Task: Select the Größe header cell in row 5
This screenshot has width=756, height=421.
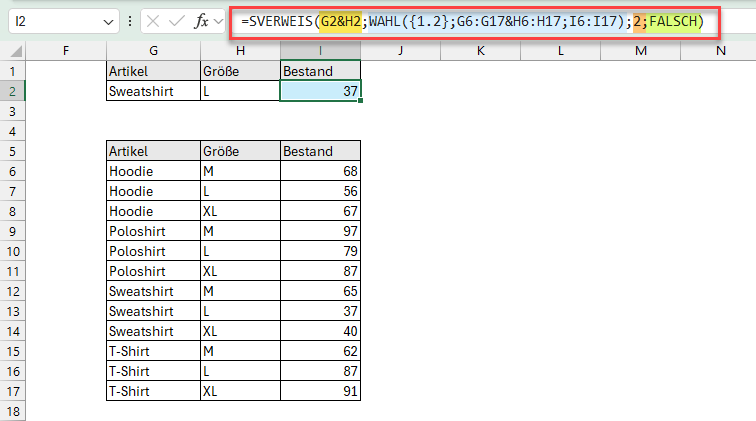Action: [240, 151]
